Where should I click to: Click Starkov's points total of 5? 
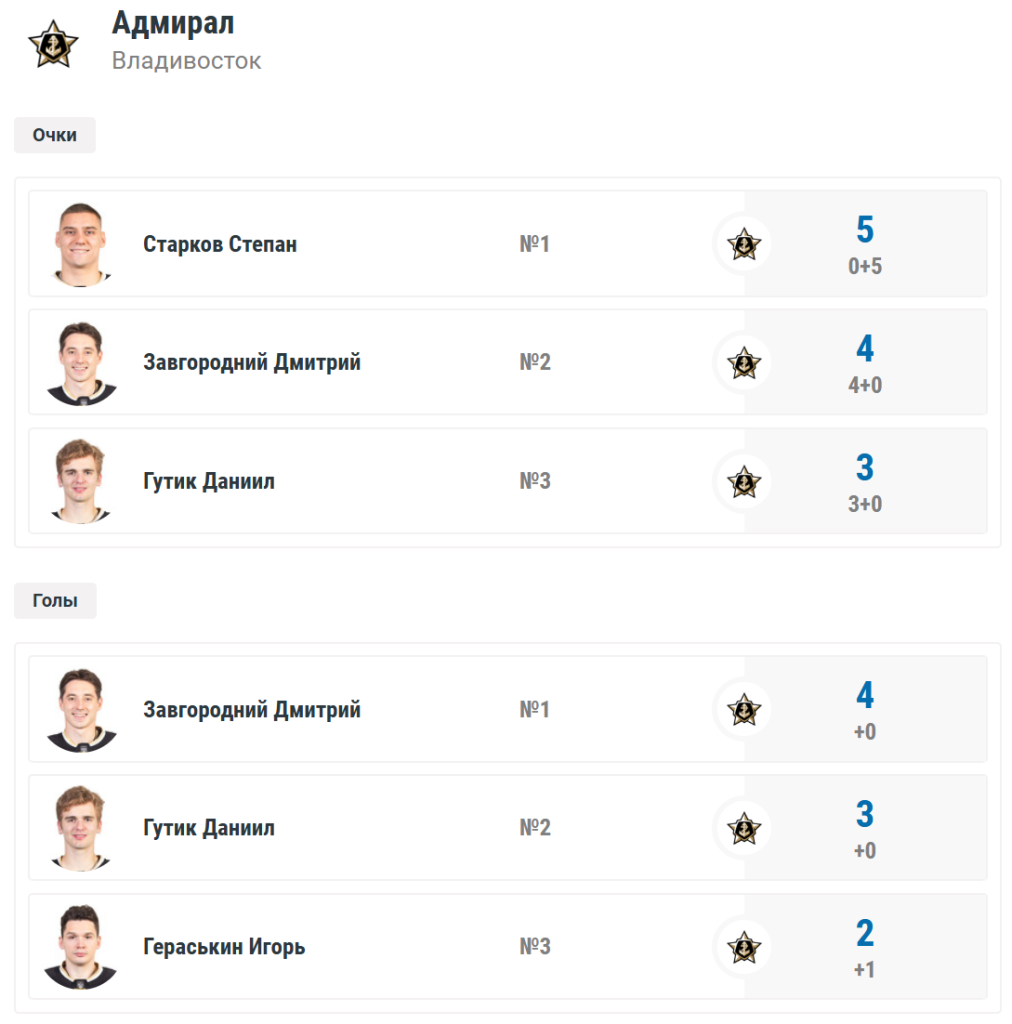[865, 231]
